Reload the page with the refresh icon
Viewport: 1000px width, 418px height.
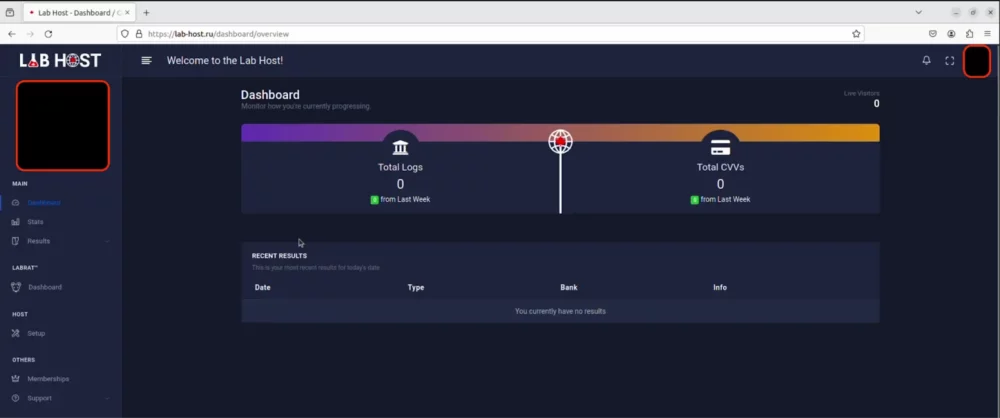48,34
